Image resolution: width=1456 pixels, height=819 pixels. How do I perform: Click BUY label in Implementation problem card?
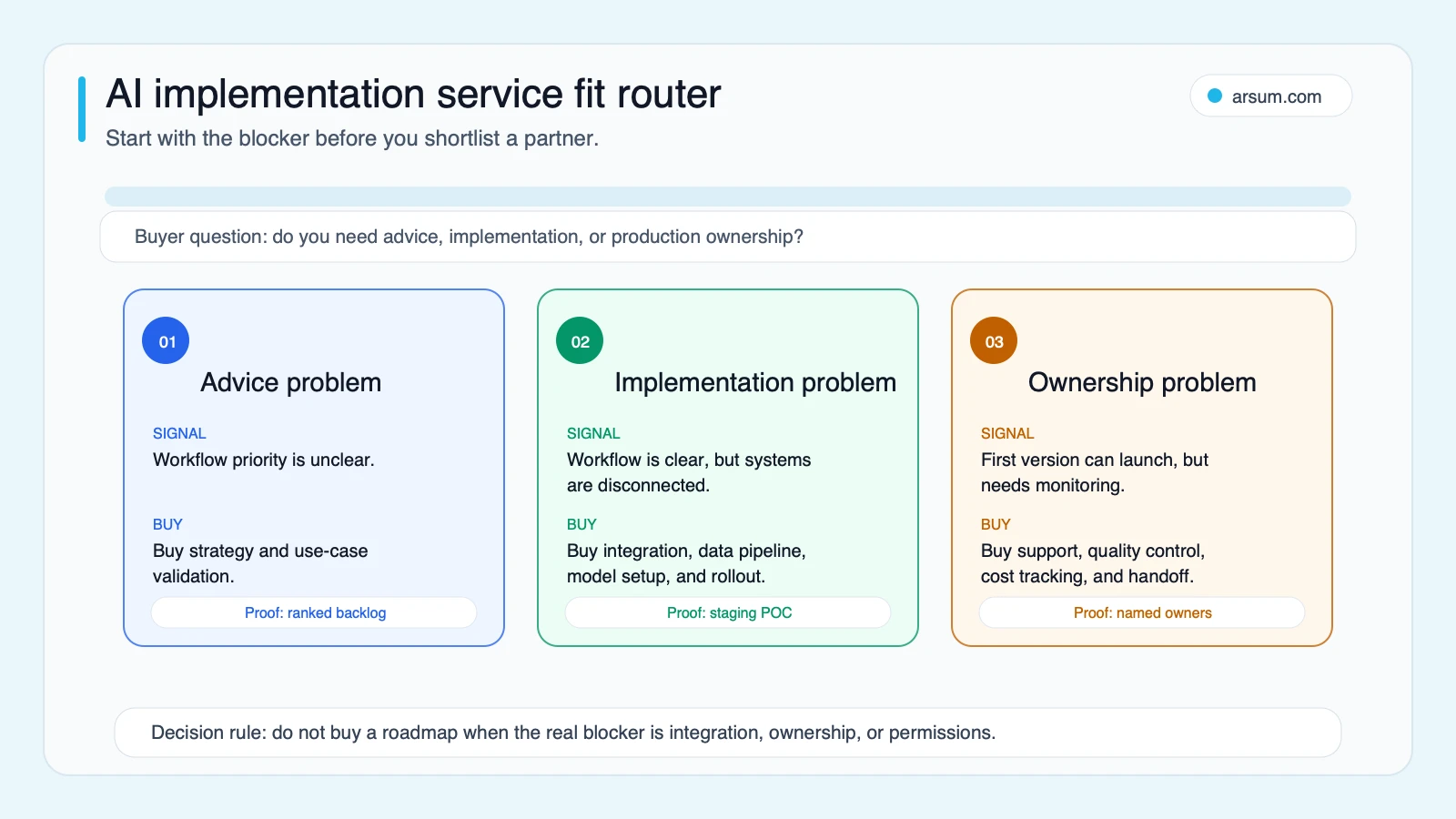point(581,524)
